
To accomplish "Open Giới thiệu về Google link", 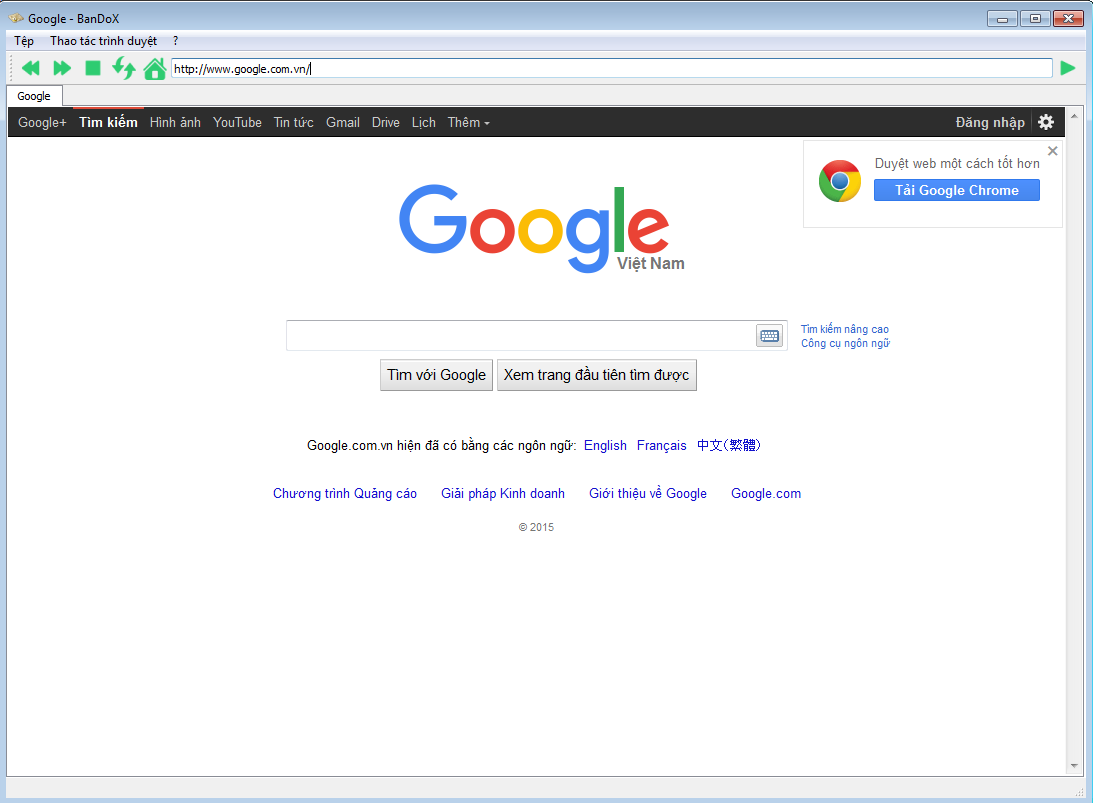I will [x=648, y=494].
